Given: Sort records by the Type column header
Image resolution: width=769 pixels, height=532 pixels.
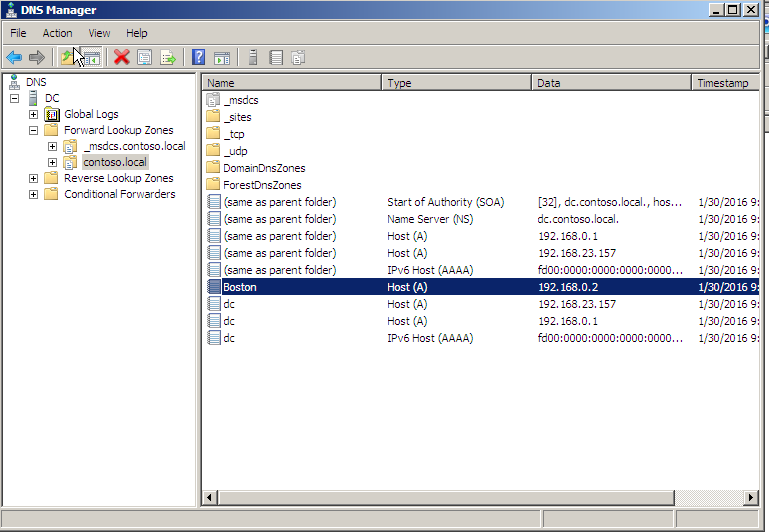Looking at the screenshot, I should [x=457, y=83].
